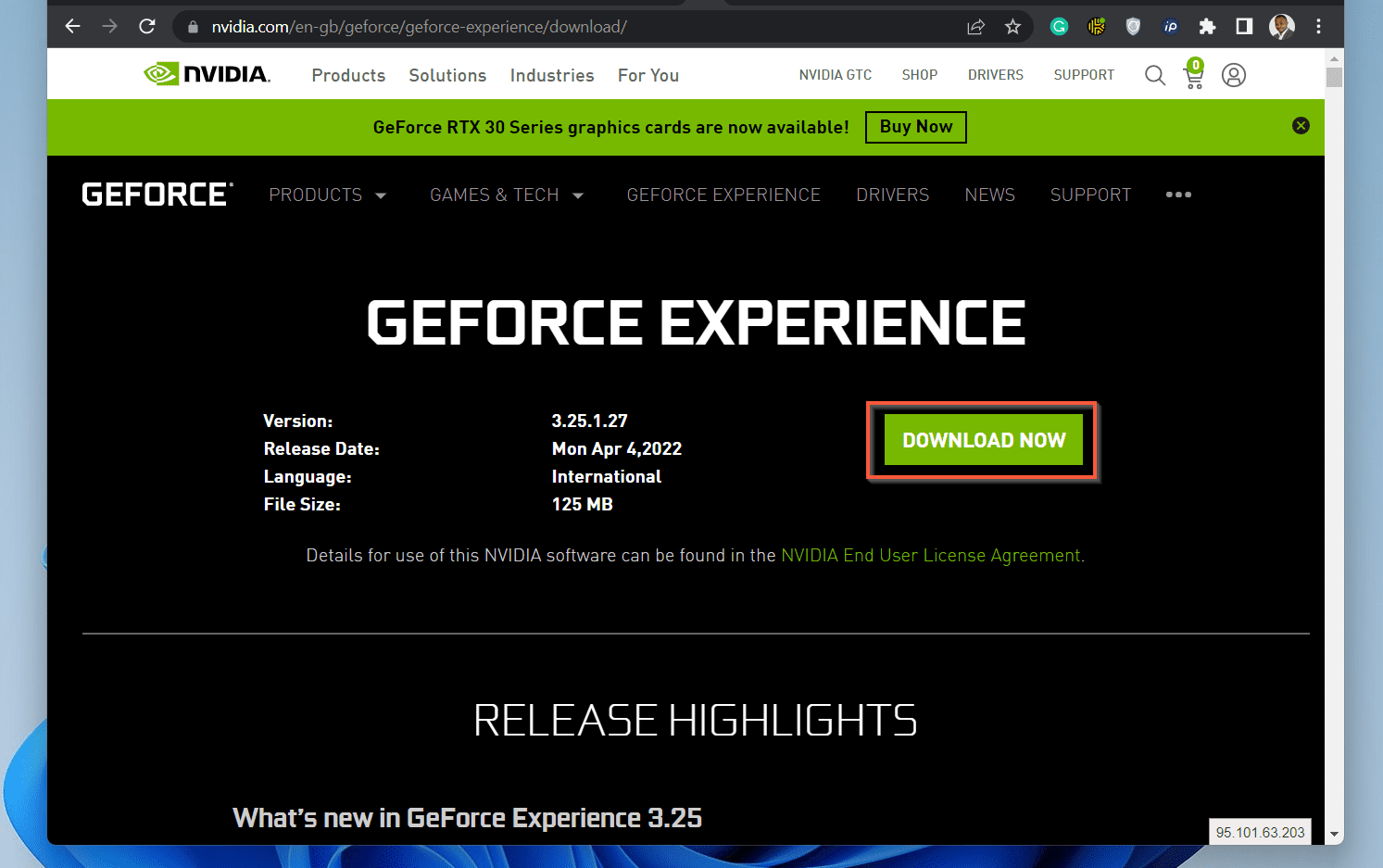
Task: Click the DOWNLOAD NOW button
Action: click(x=982, y=440)
